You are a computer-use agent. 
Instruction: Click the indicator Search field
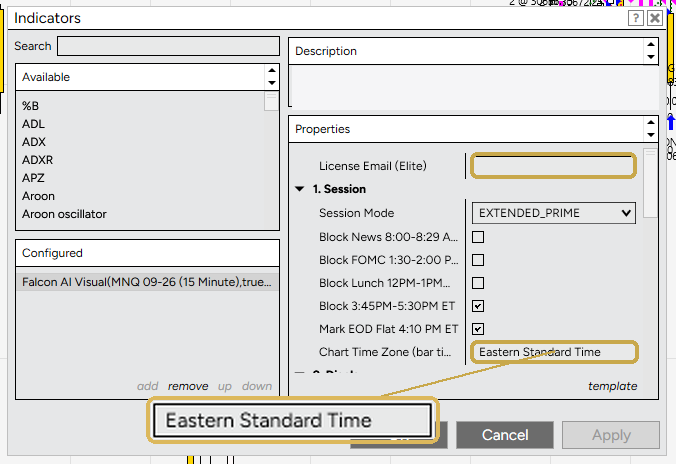point(168,46)
